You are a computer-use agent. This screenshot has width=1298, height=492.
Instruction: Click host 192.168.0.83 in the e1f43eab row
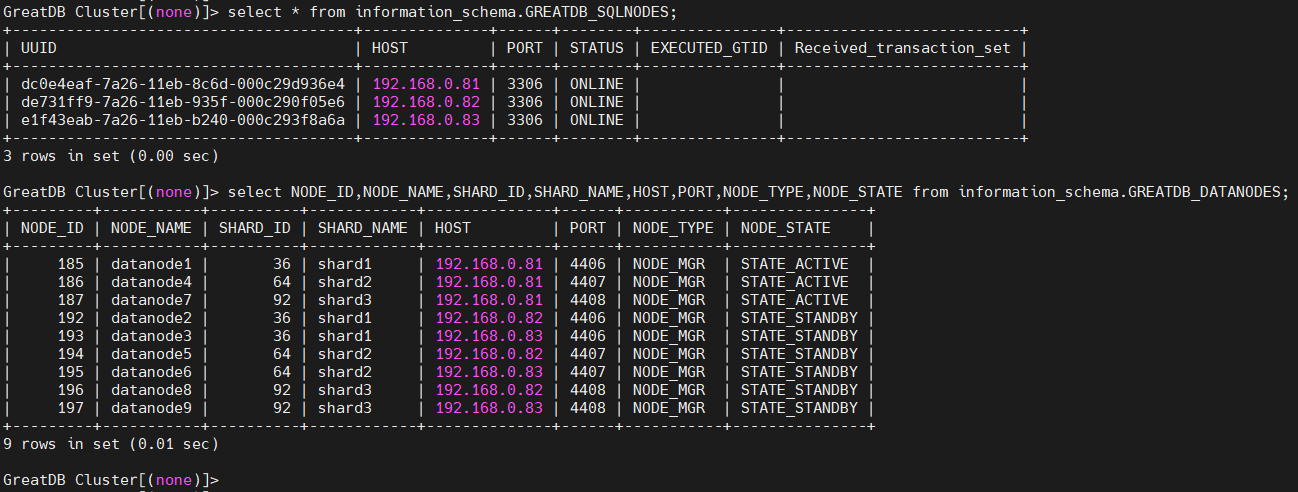pos(426,120)
